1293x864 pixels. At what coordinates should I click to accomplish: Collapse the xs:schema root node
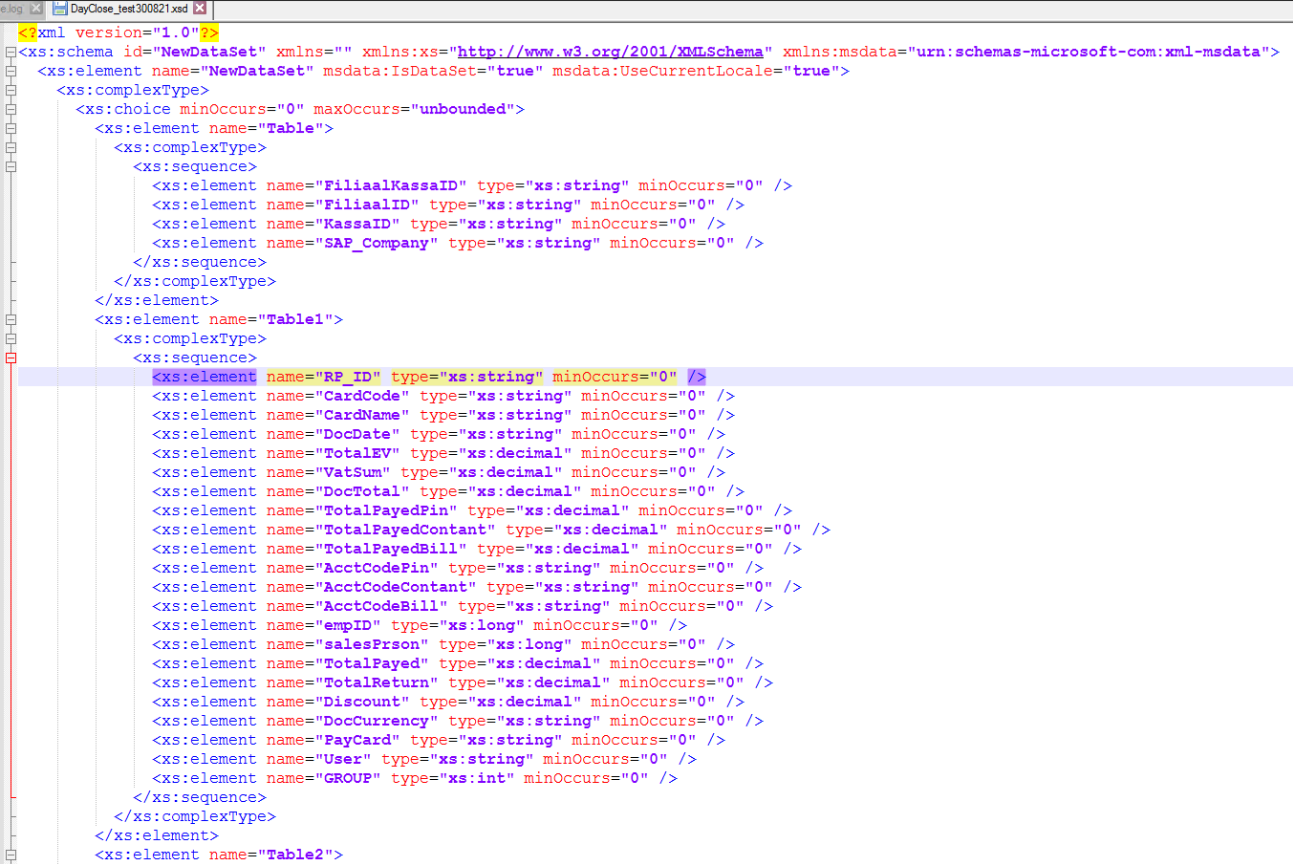(10, 52)
